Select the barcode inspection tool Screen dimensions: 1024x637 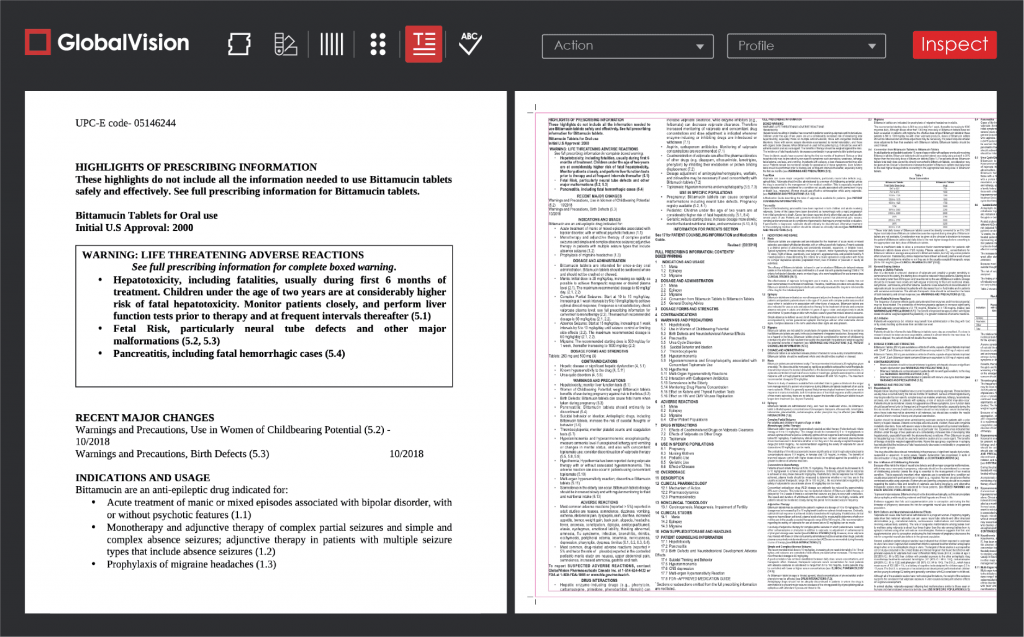(x=331, y=44)
